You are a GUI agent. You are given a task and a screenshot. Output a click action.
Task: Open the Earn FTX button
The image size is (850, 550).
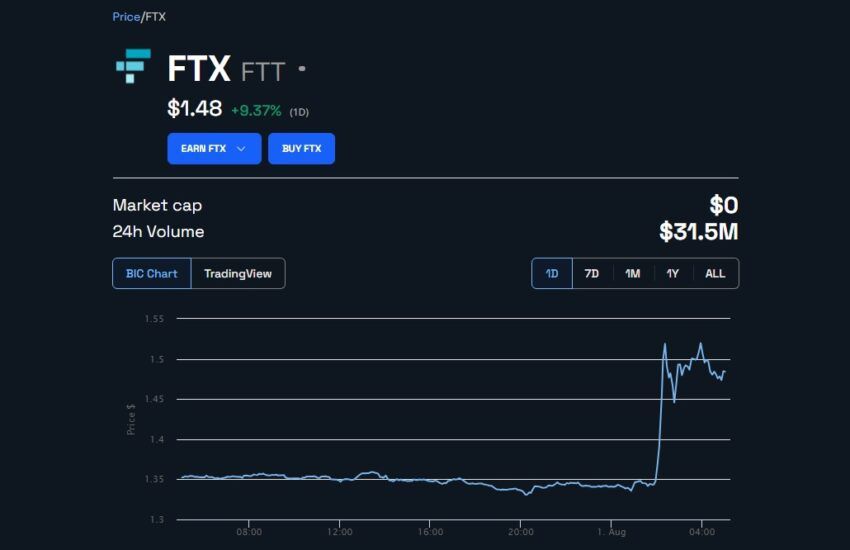[x=214, y=148]
